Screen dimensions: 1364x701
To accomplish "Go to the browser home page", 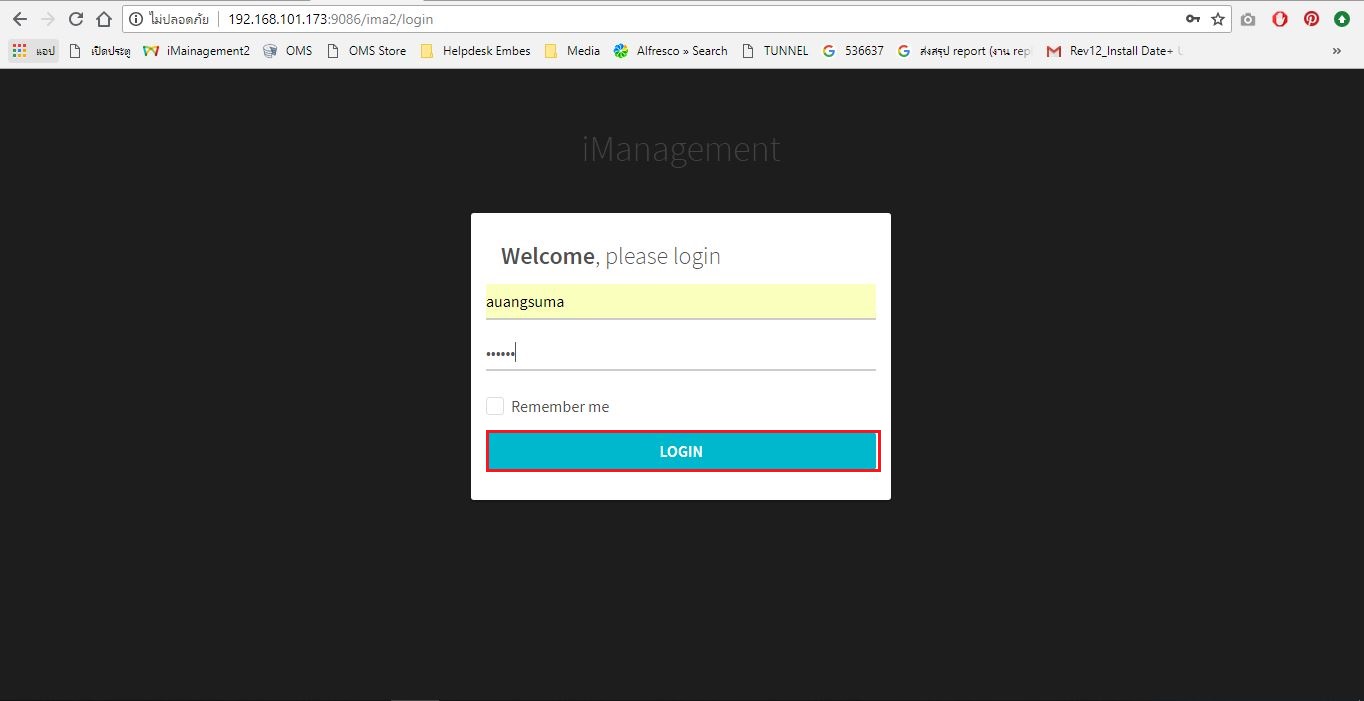I will (104, 19).
